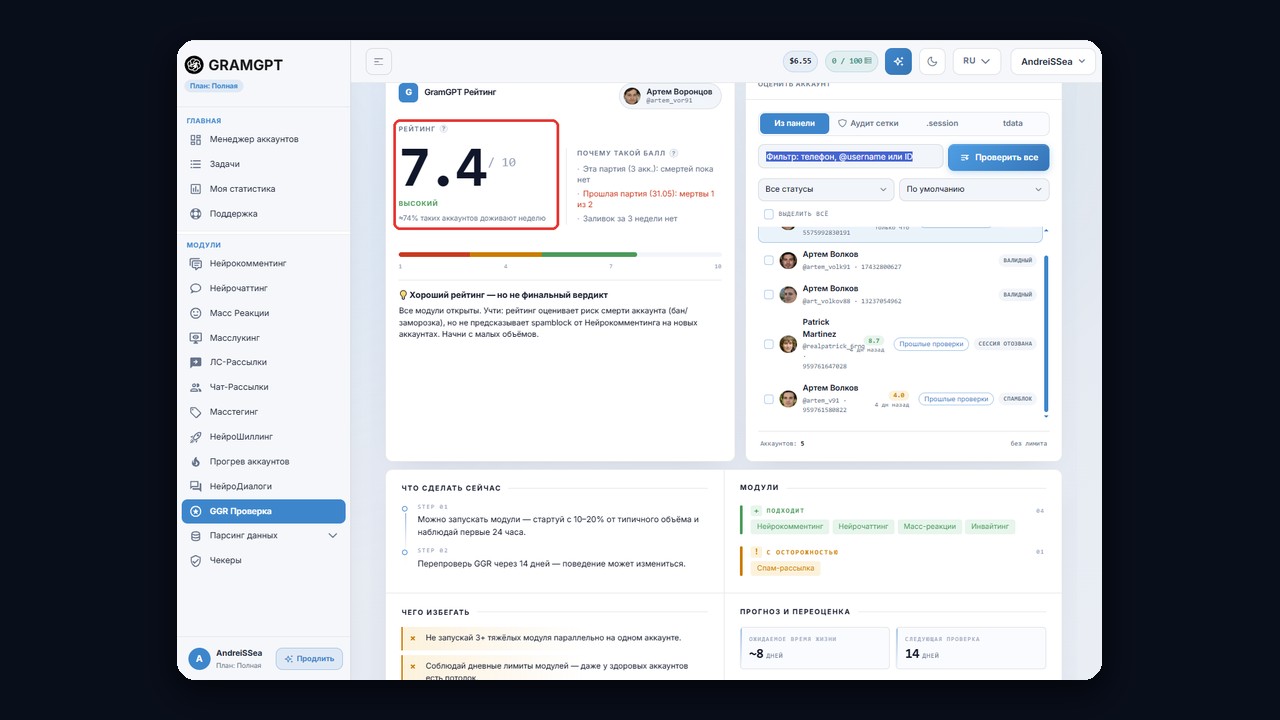
Task: Open Прошлые проверки for @artem_v91
Action: click(x=957, y=399)
